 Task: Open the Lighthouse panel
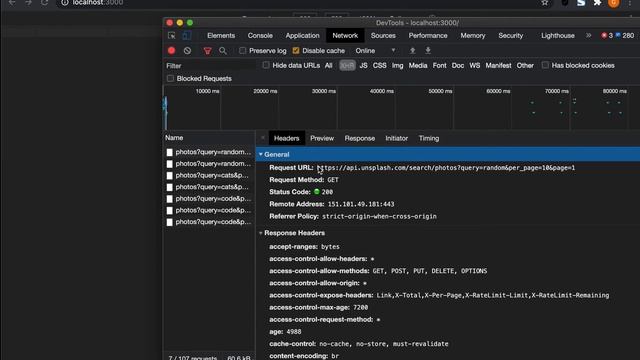tap(558, 36)
